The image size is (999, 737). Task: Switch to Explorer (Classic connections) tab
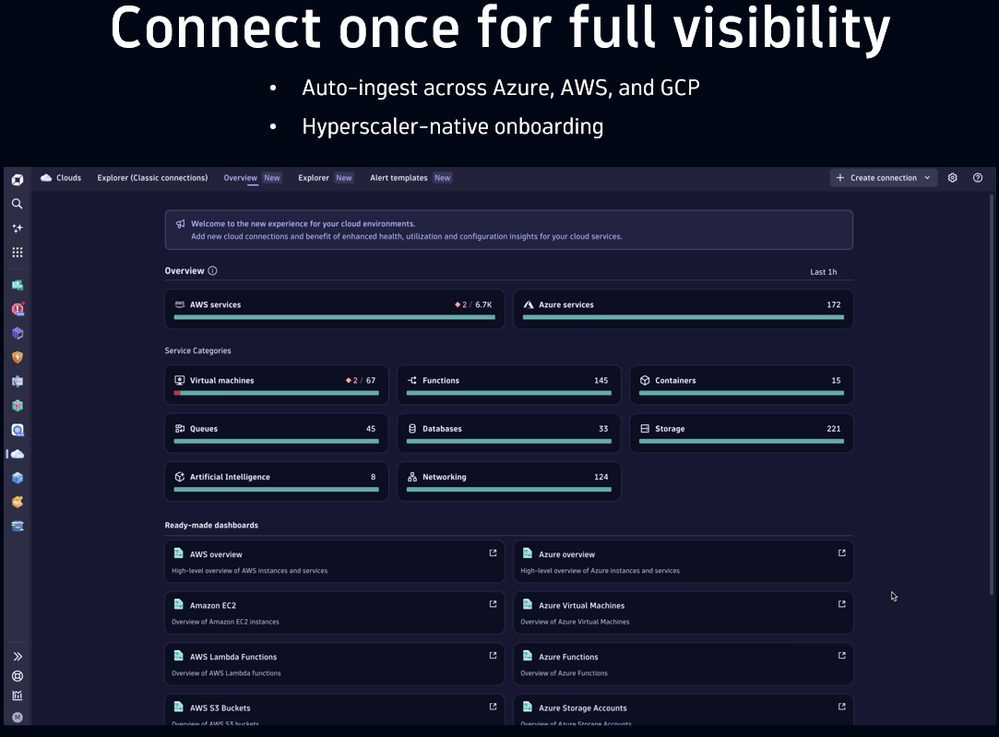(152, 178)
